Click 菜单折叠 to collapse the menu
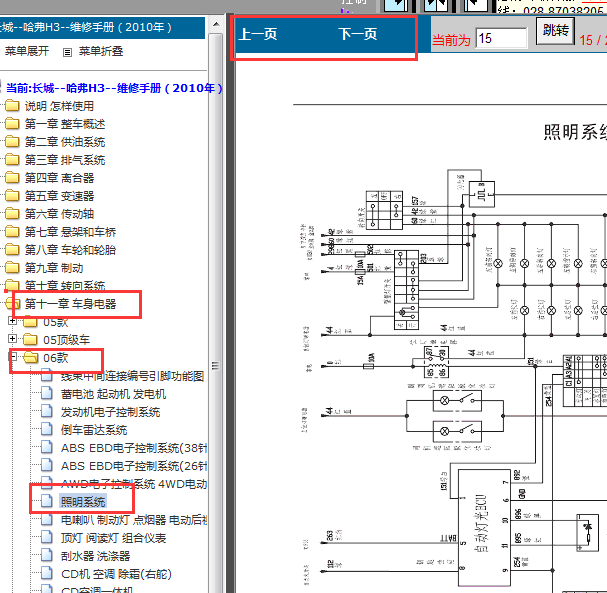The height and width of the screenshot is (593, 607). coord(101,51)
